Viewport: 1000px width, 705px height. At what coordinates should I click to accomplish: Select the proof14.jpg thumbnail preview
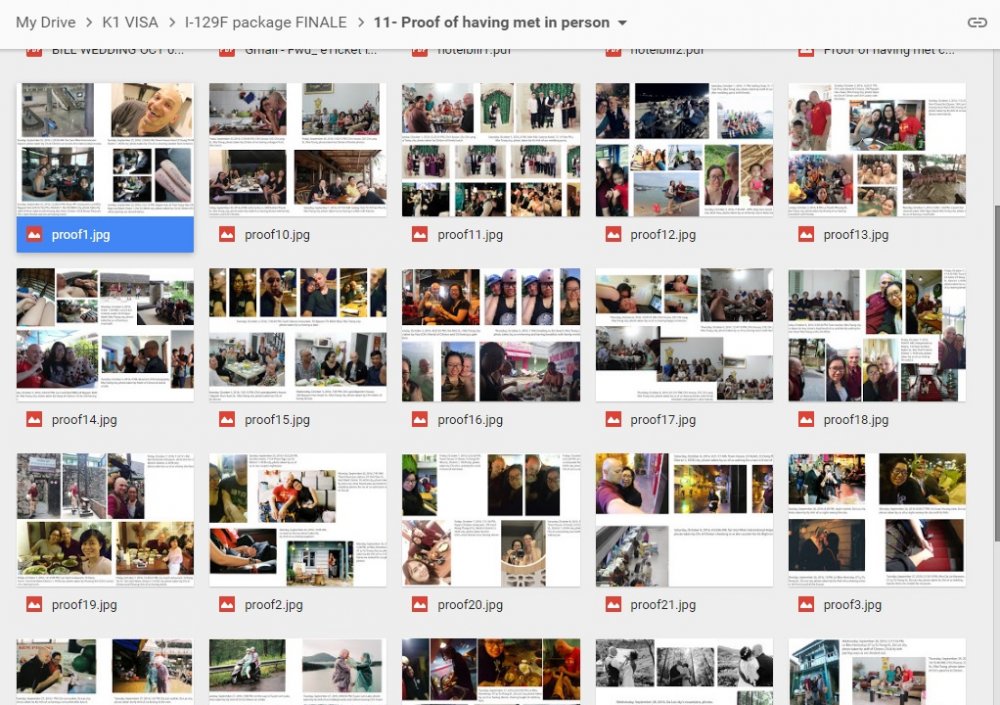tap(105, 334)
